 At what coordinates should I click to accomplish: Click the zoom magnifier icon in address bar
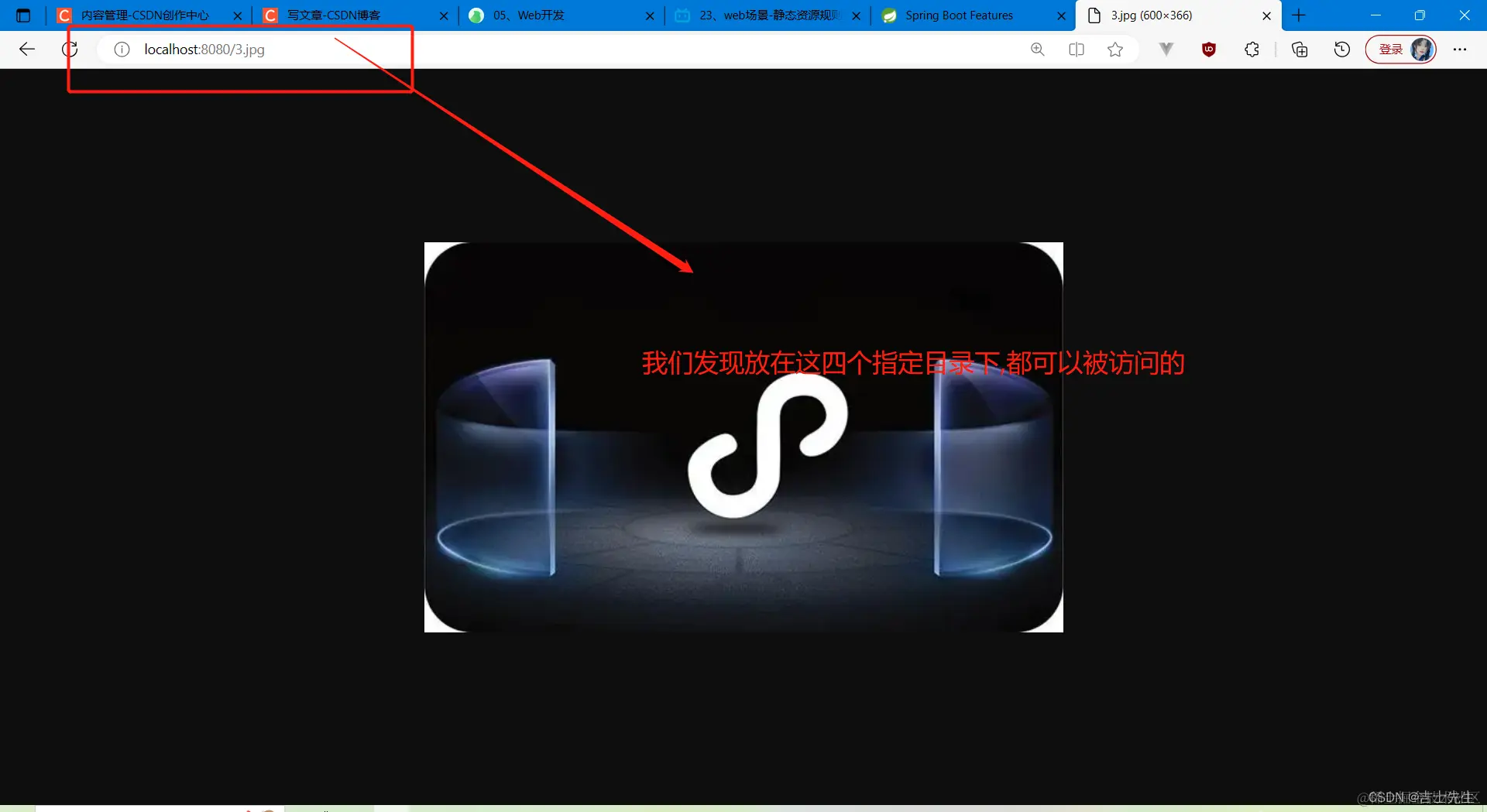(x=1038, y=50)
